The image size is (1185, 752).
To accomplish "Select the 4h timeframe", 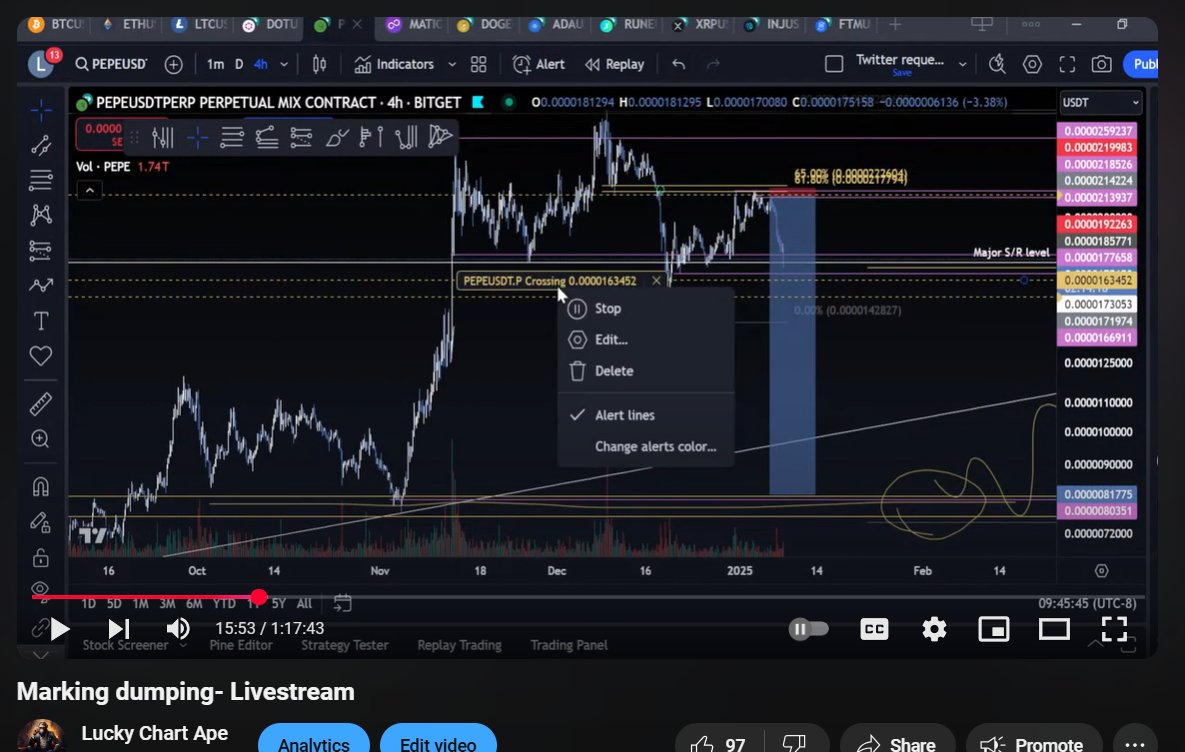I will pyautogui.click(x=261, y=64).
